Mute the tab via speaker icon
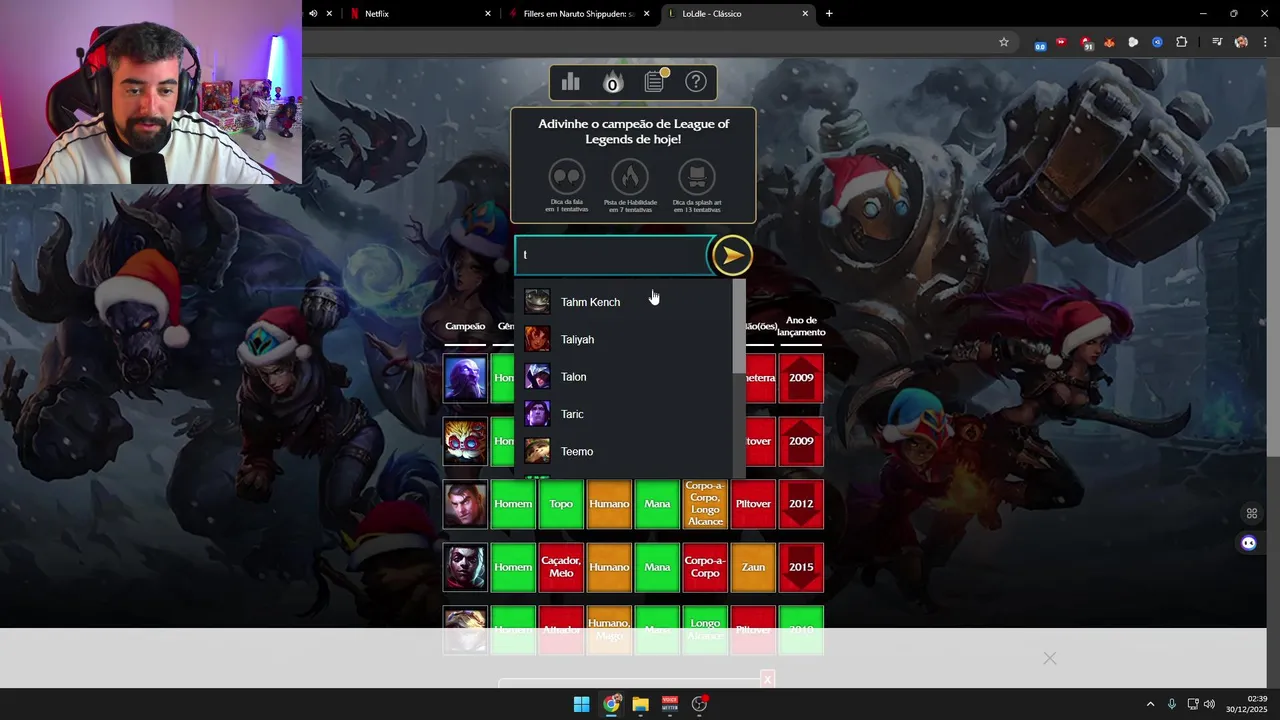This screenshot has height=720, width=1280. (x=313, y=14)
